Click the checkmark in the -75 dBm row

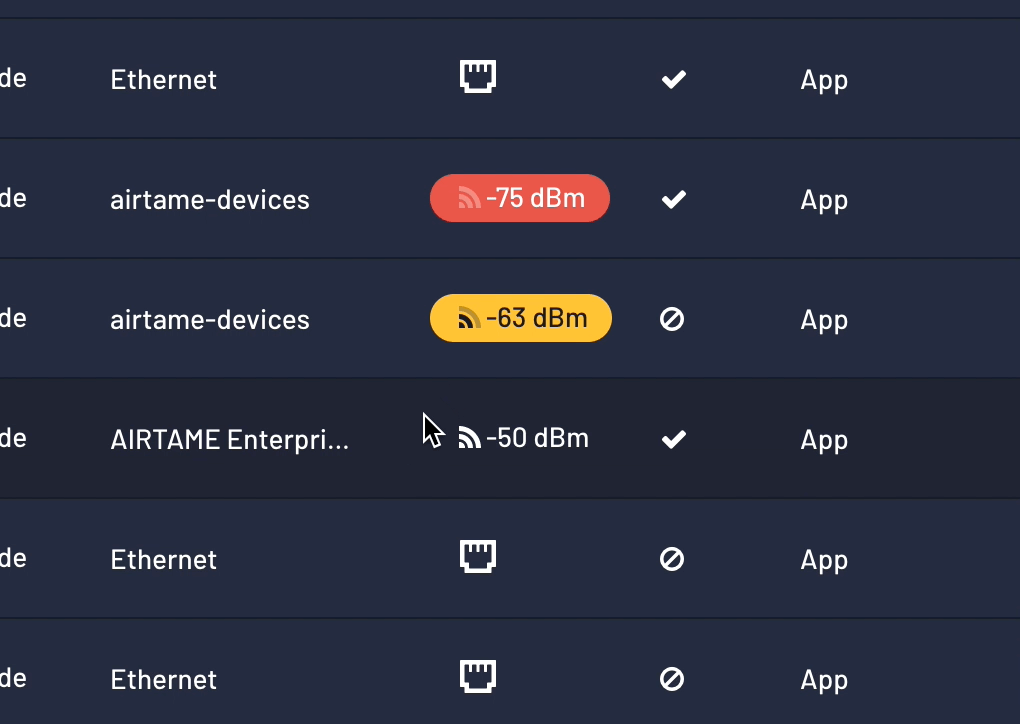coord(674,199)
